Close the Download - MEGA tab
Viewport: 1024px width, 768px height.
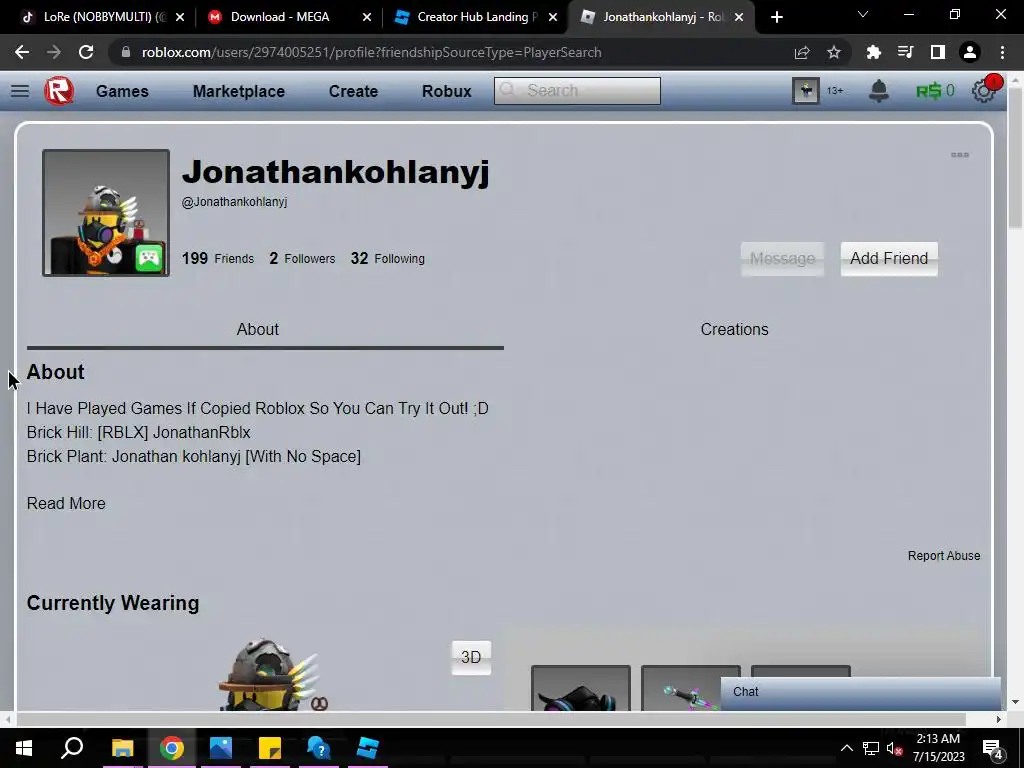click(x=367, y=17)
